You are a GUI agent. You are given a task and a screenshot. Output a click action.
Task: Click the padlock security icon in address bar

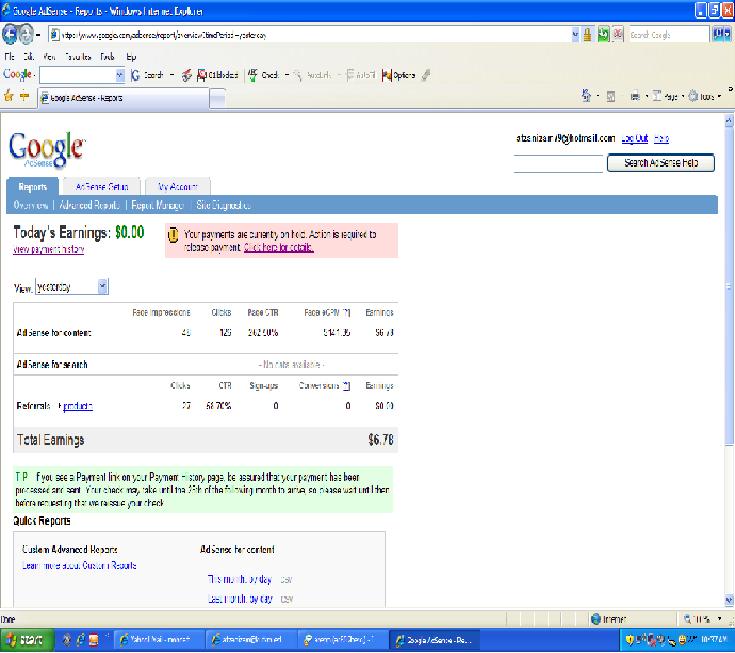coord(587,34)
